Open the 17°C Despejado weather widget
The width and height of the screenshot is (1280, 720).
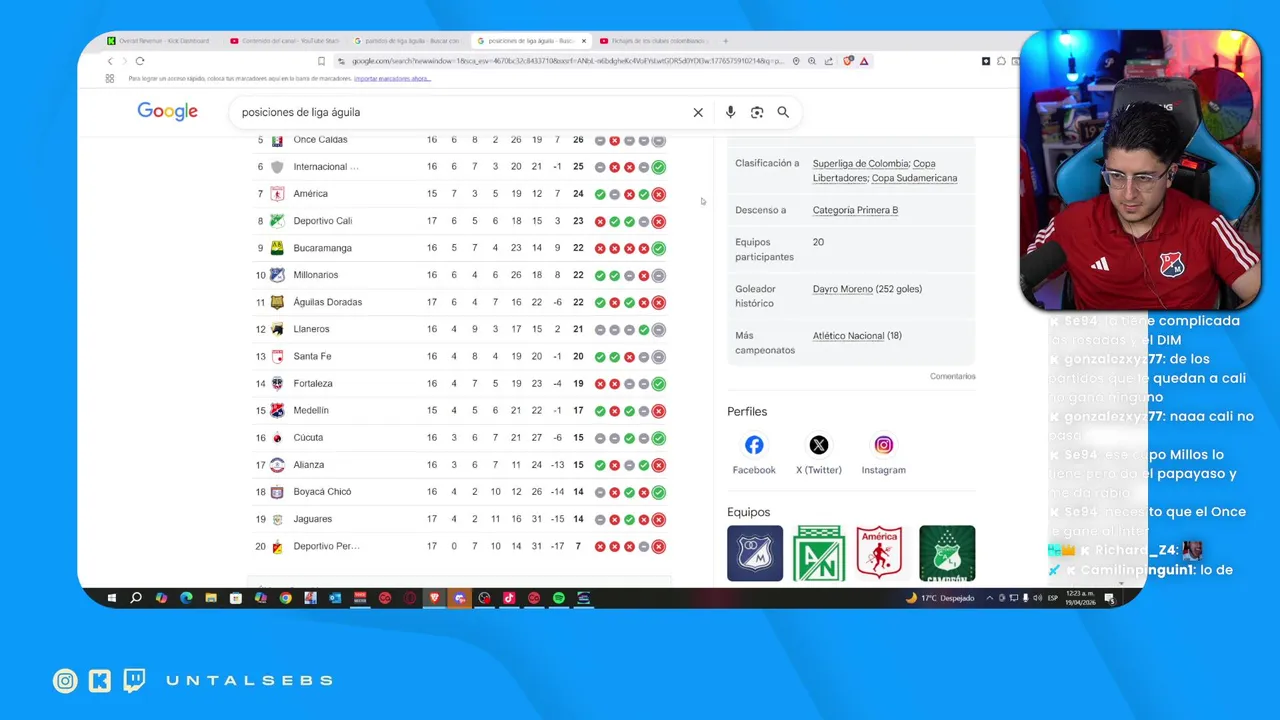click(x=940, y=598)
